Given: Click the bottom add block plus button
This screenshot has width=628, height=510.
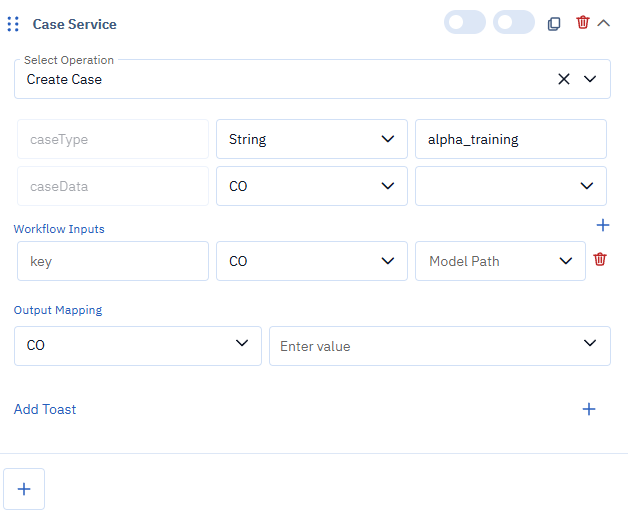Looking at the screenshot, I should pyautogui.click(x=25, y=489).
